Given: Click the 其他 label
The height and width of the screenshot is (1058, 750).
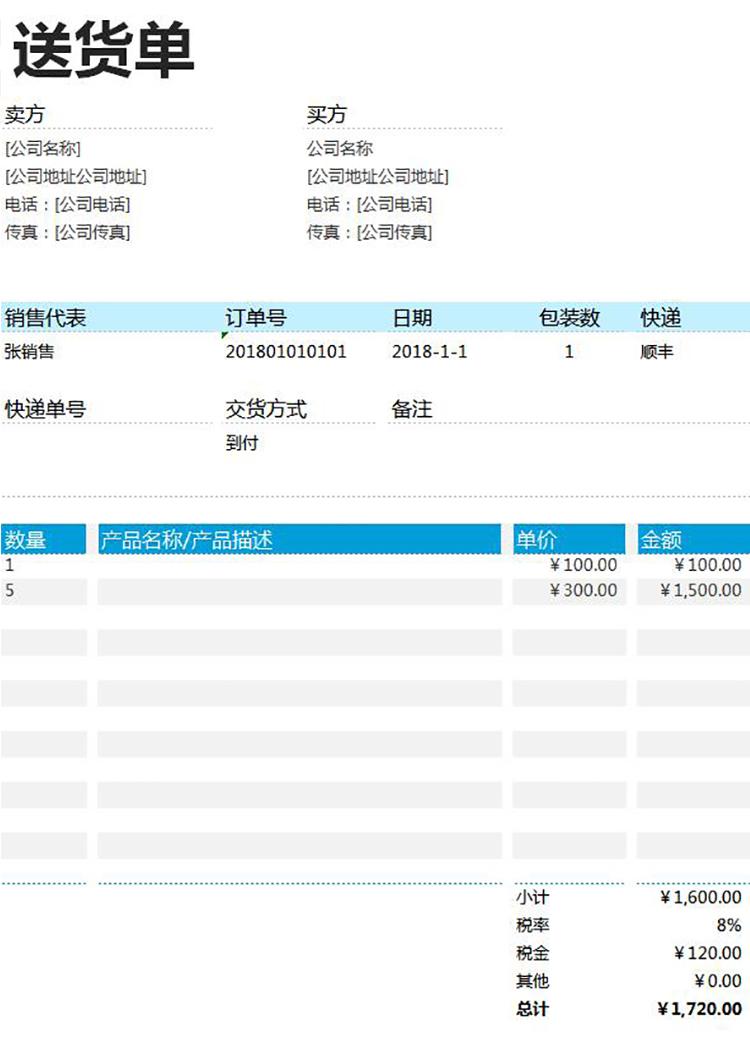Looking at the screenshot, I should tap(533, 980).
